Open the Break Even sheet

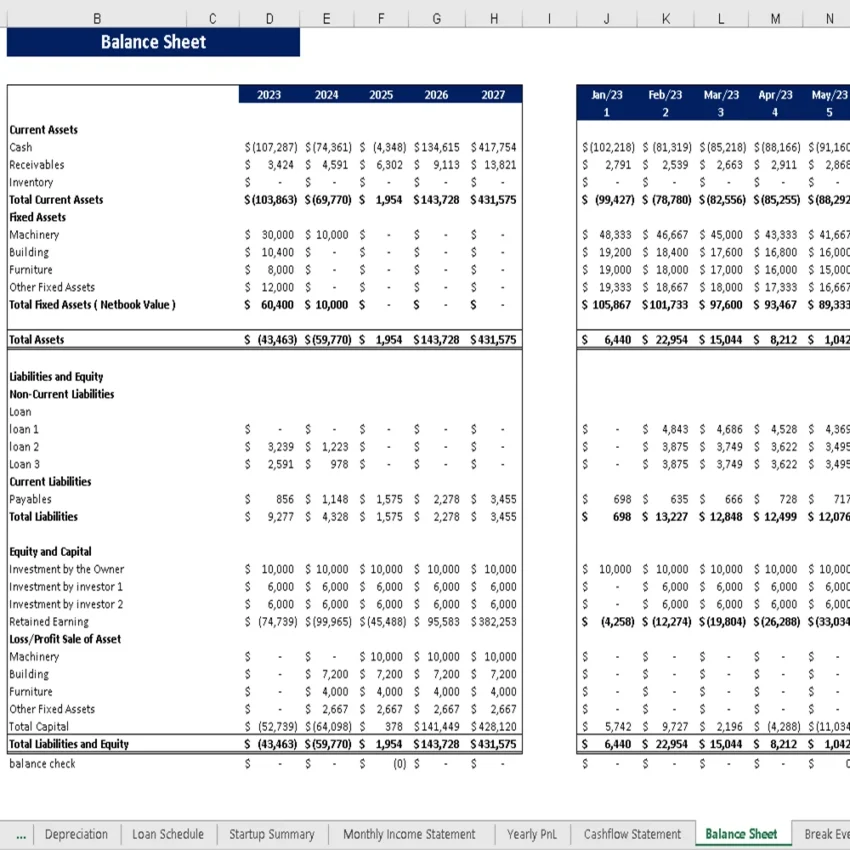826,833
